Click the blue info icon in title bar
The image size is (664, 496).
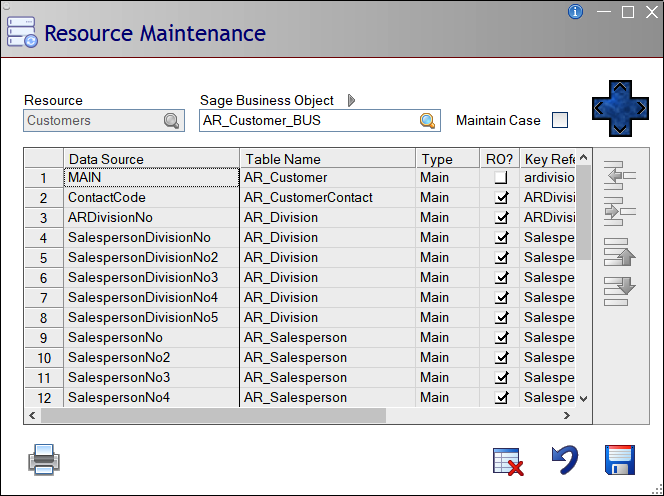575,12
